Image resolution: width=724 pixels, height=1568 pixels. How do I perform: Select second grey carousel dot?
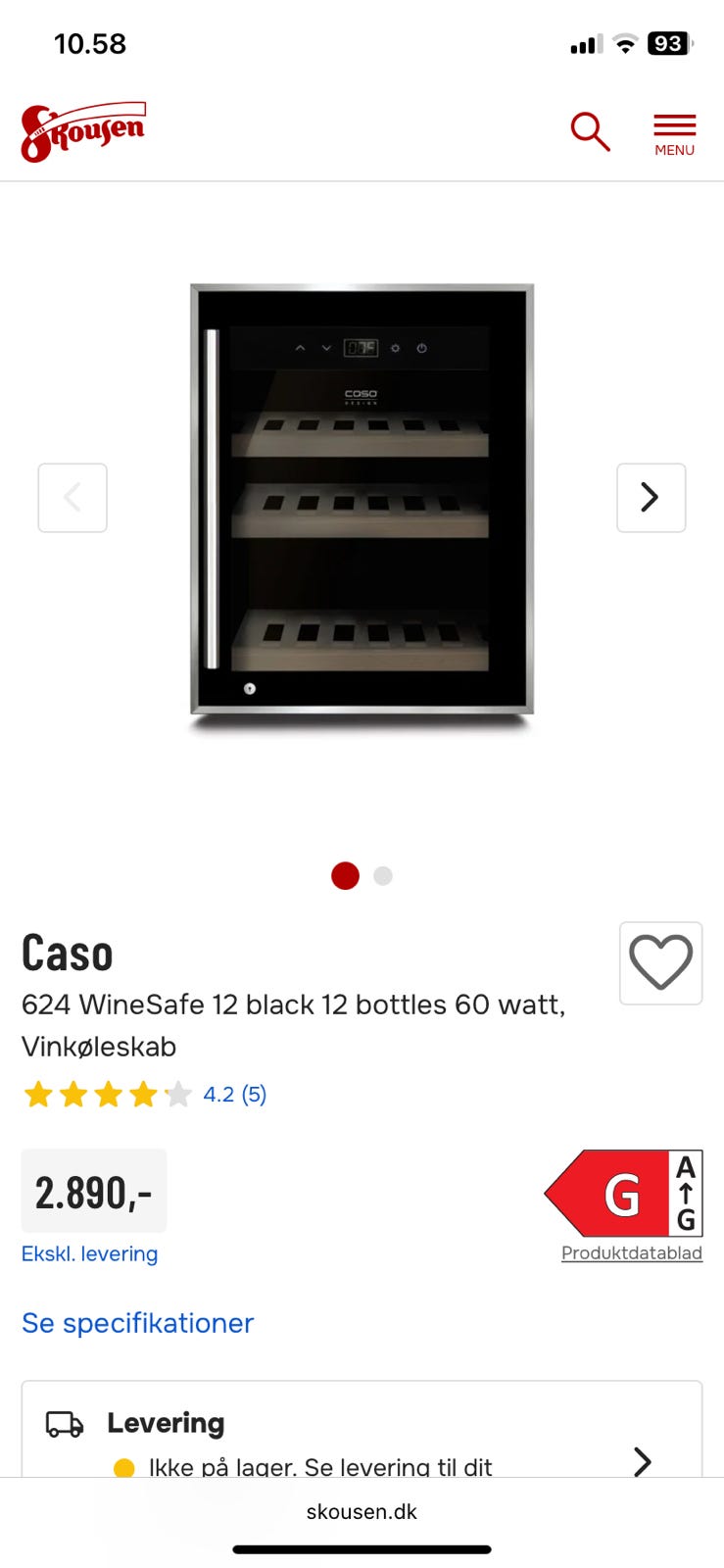pos(383,875)
